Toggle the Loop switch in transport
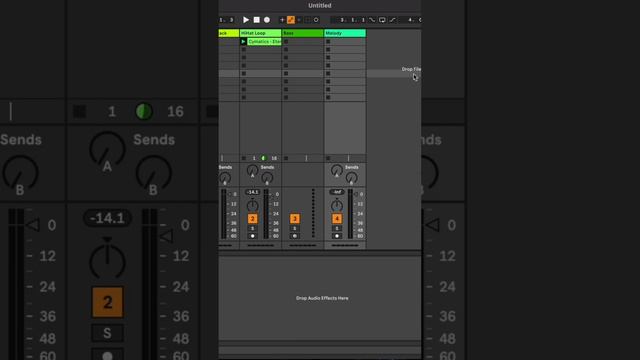The height and width of the screenshot is (360, 640). (x=382, y=20)
